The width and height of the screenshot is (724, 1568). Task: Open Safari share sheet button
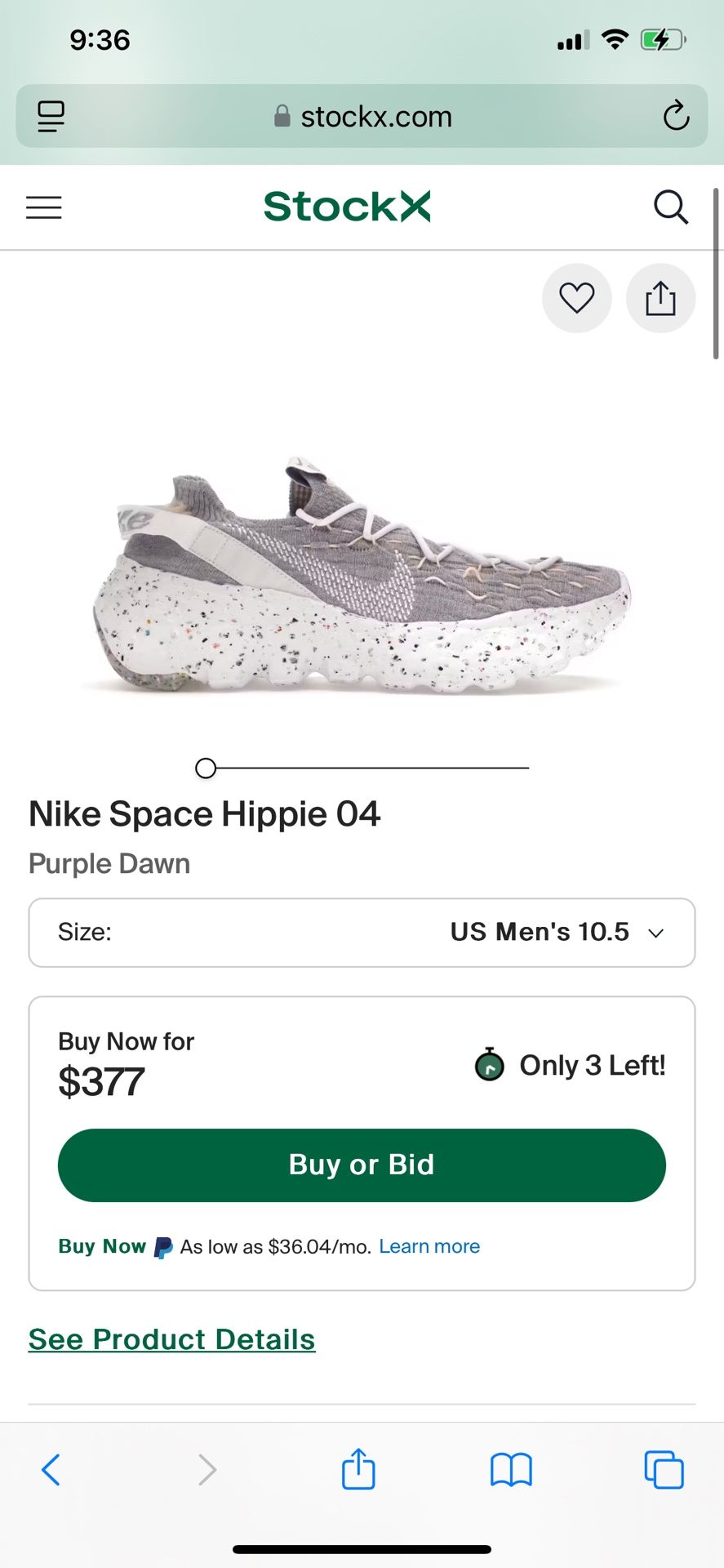(x=358, y=1469)
